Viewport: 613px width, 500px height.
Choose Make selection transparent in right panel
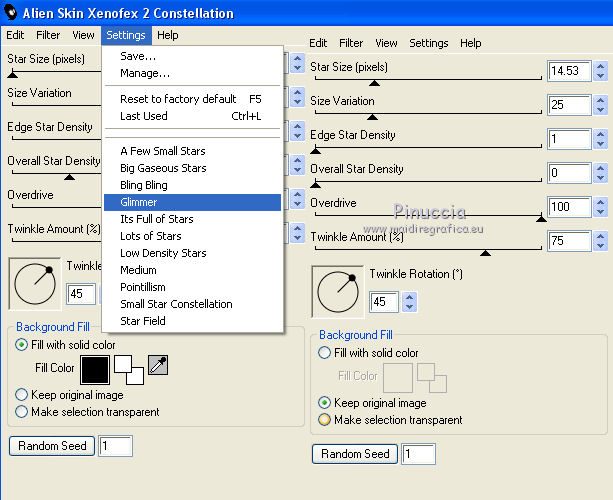pos(324,420)
